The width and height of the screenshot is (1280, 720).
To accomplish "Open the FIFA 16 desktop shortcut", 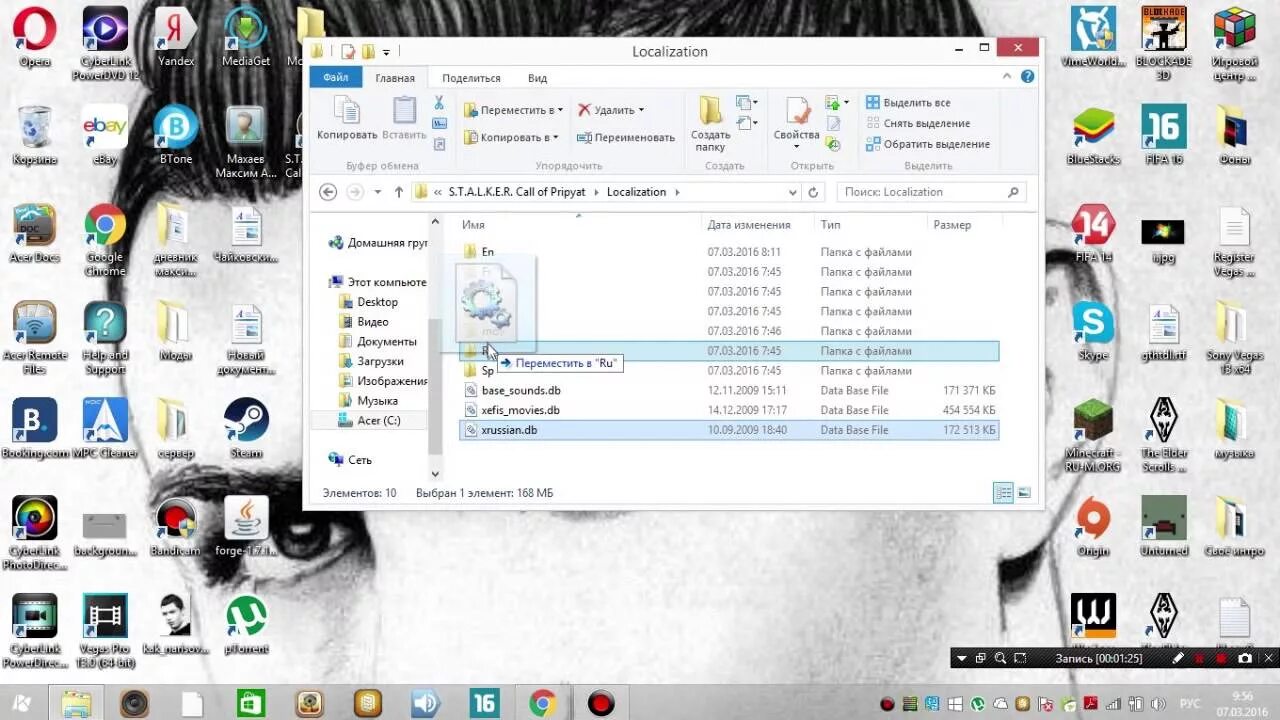I will tap(1164, 135).
